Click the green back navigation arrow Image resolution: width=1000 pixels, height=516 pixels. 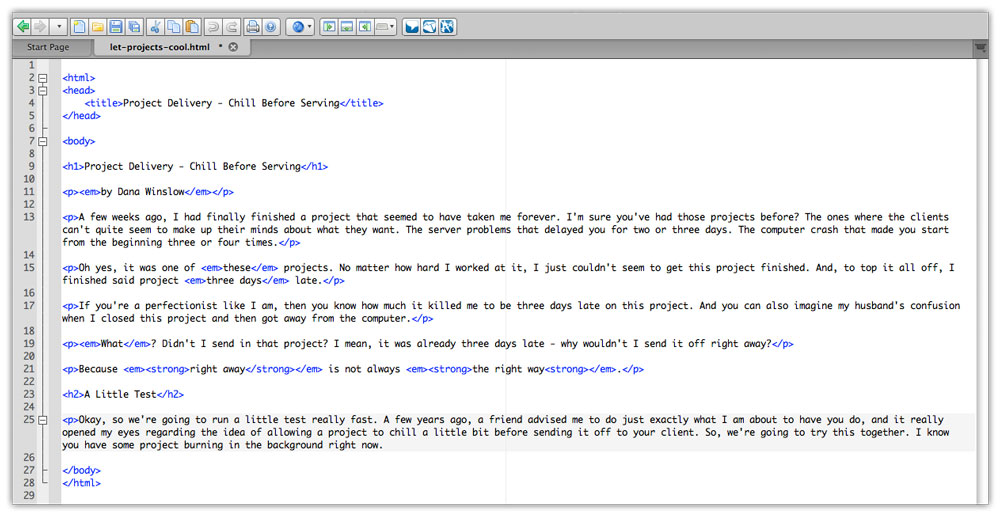[23, 26]
